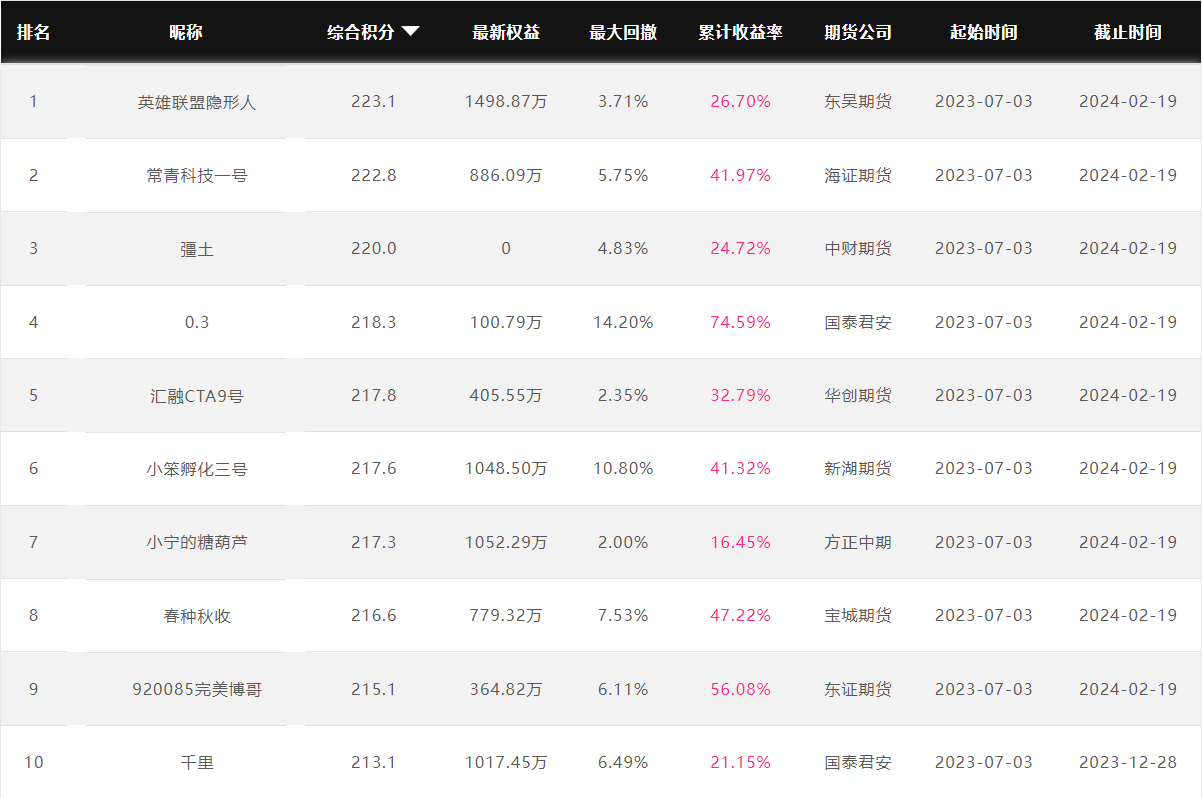Click equity value 1048.50万
The width and height of the screenshot is (1202, 798).
click(x=506, y=468)
